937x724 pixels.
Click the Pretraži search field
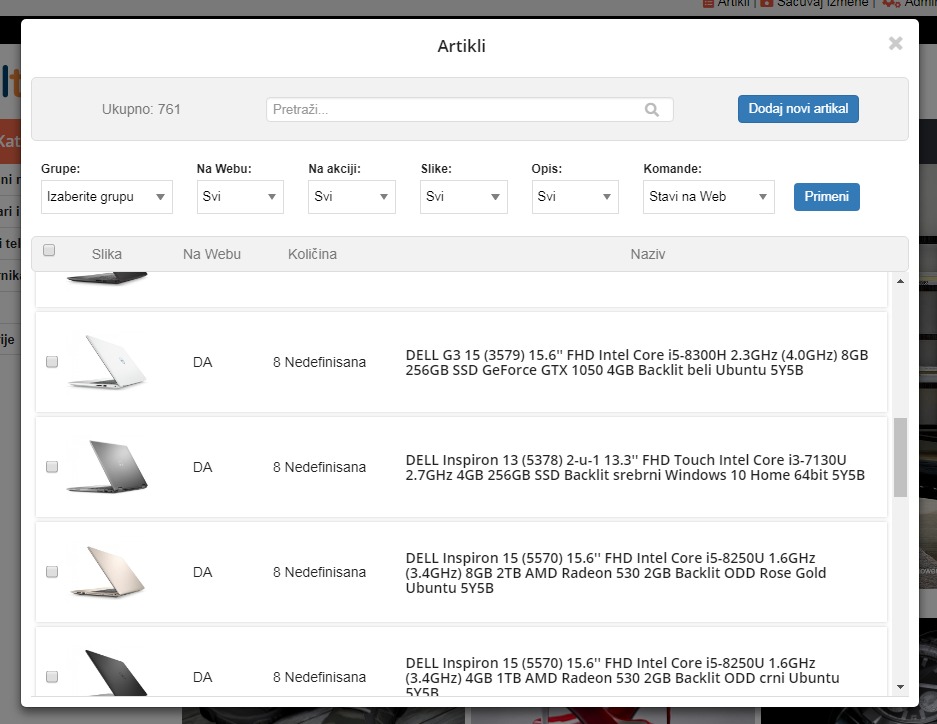point(470,110)
